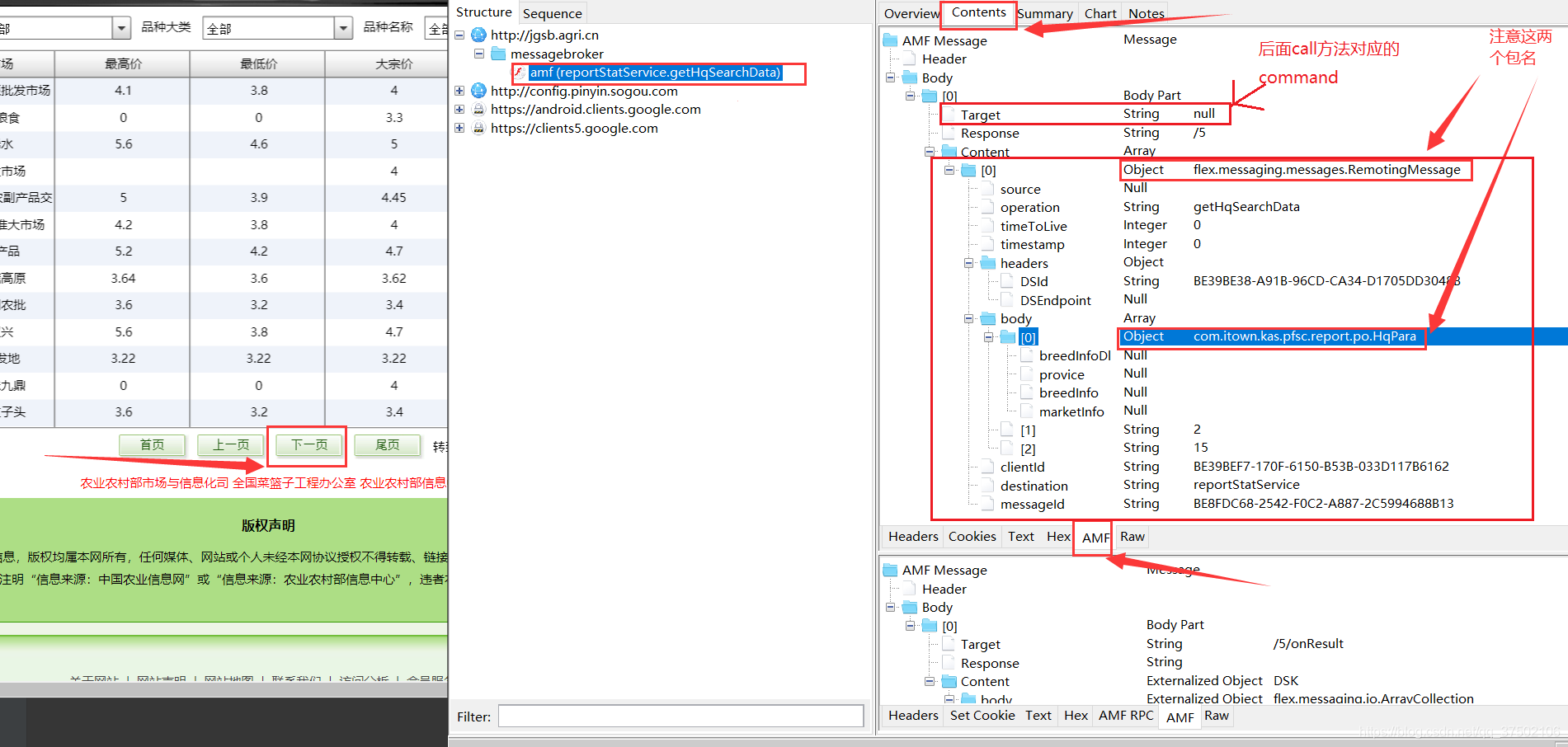Select the response AMF RPC tab

pos(1126,716)
